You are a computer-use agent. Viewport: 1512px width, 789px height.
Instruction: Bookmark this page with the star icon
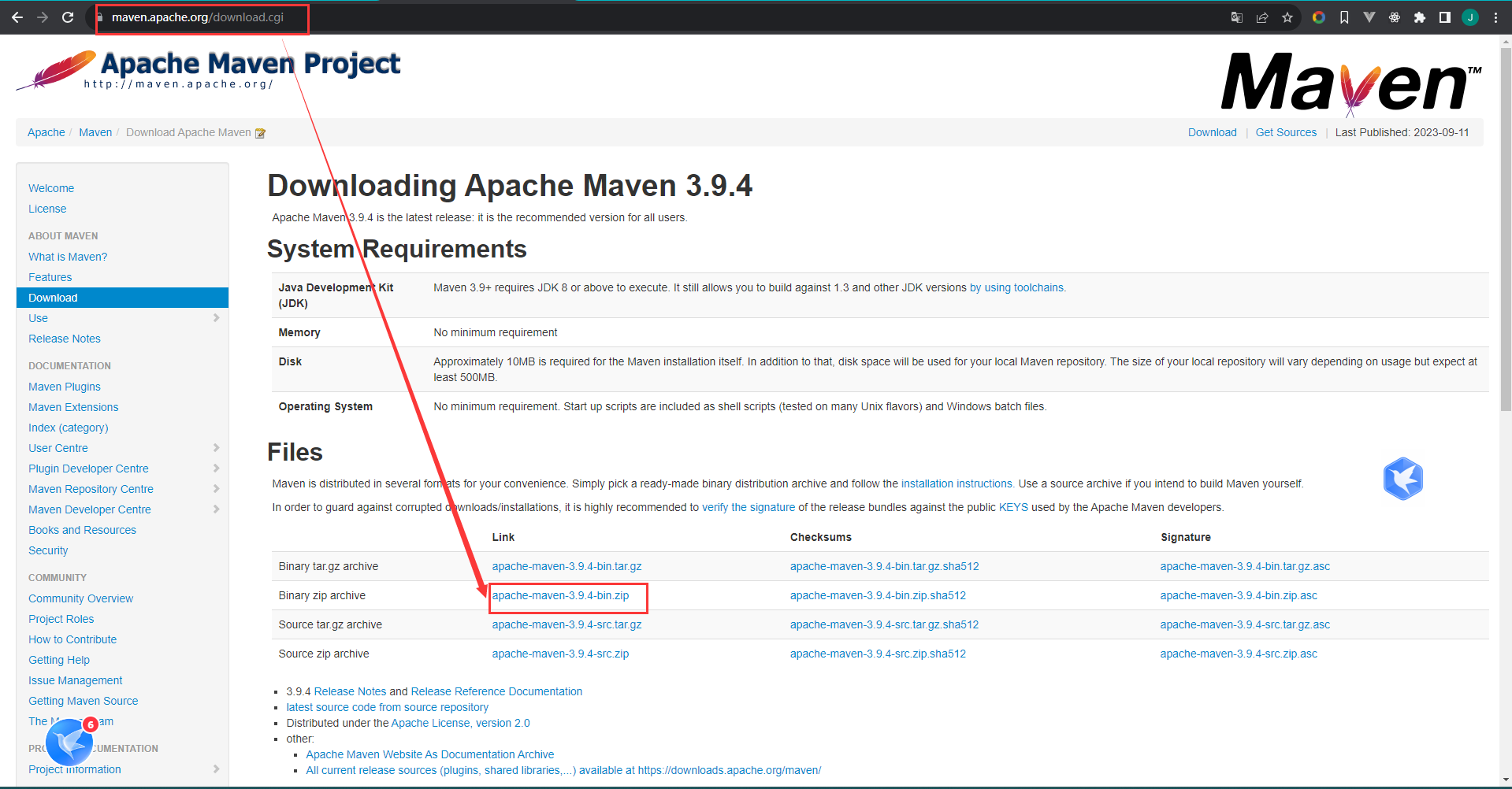1287,17
